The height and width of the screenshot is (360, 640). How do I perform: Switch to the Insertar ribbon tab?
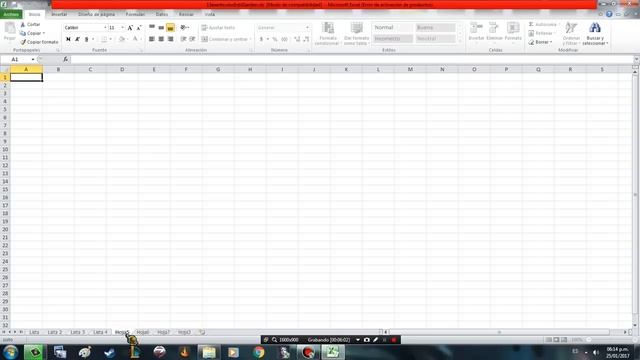click(x=59, y=14)
